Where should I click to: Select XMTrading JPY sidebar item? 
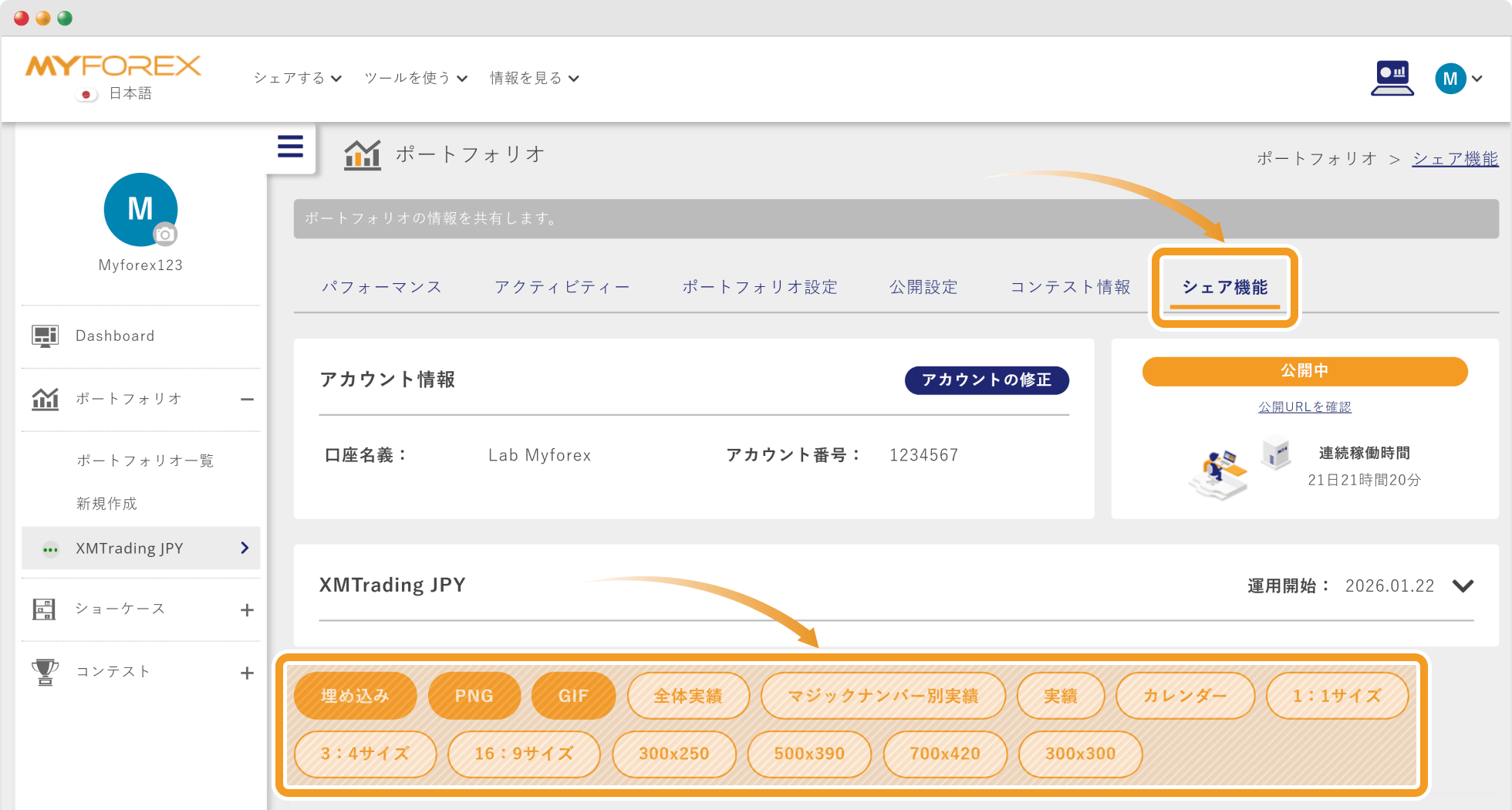coord(140,548)
